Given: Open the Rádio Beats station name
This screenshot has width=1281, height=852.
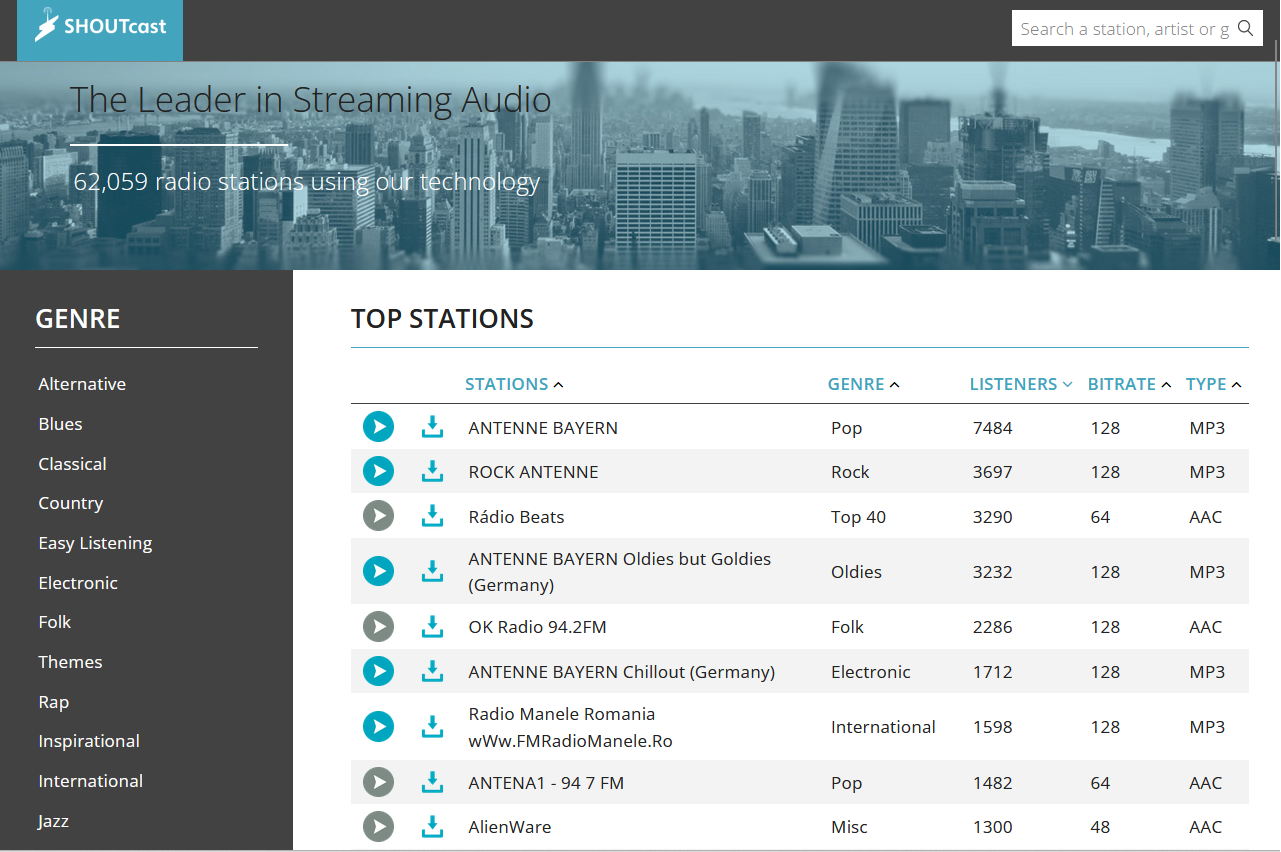Looking at the screenshot, I should click(516, 517).
